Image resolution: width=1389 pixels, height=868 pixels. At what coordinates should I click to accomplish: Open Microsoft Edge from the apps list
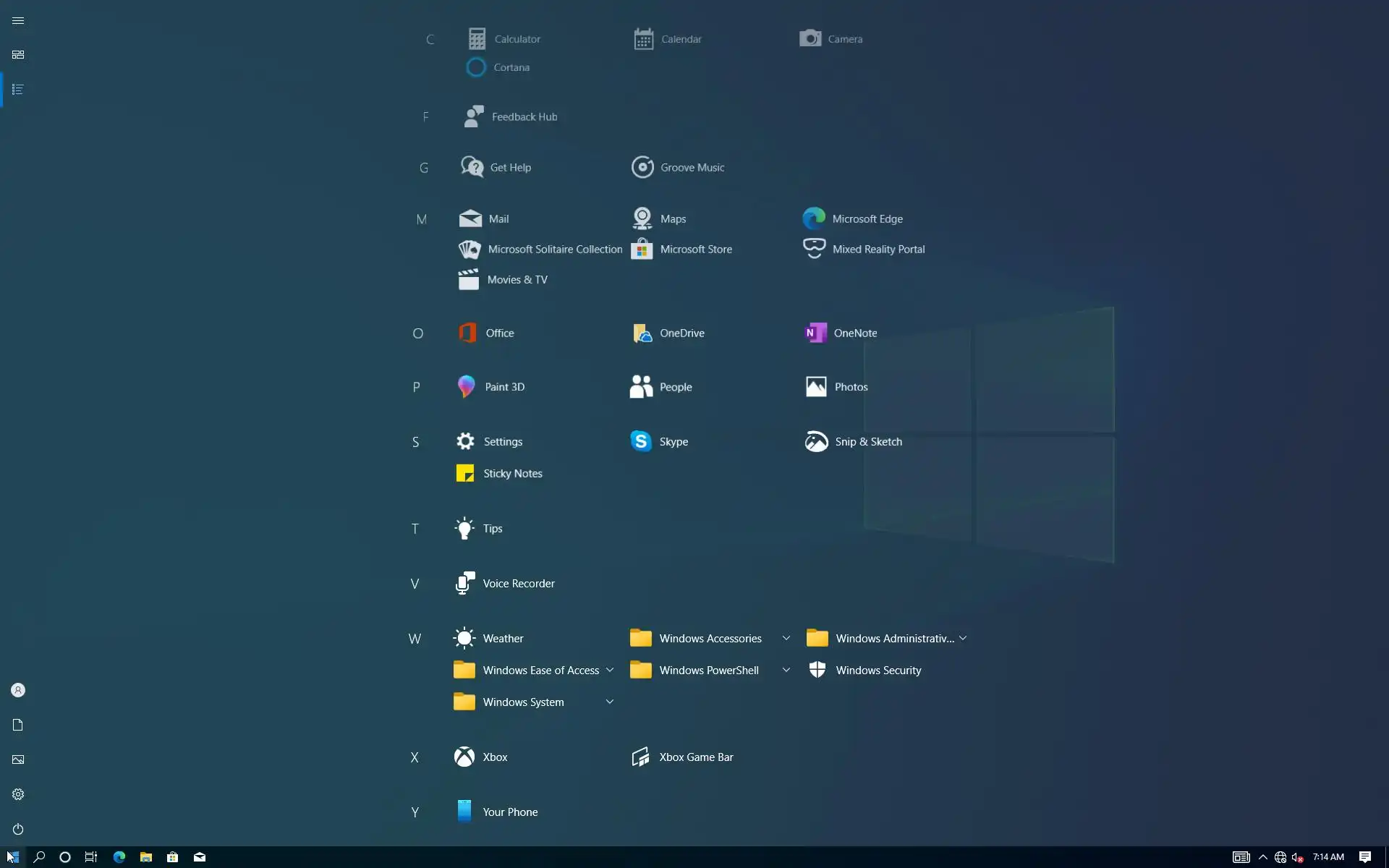867,219
